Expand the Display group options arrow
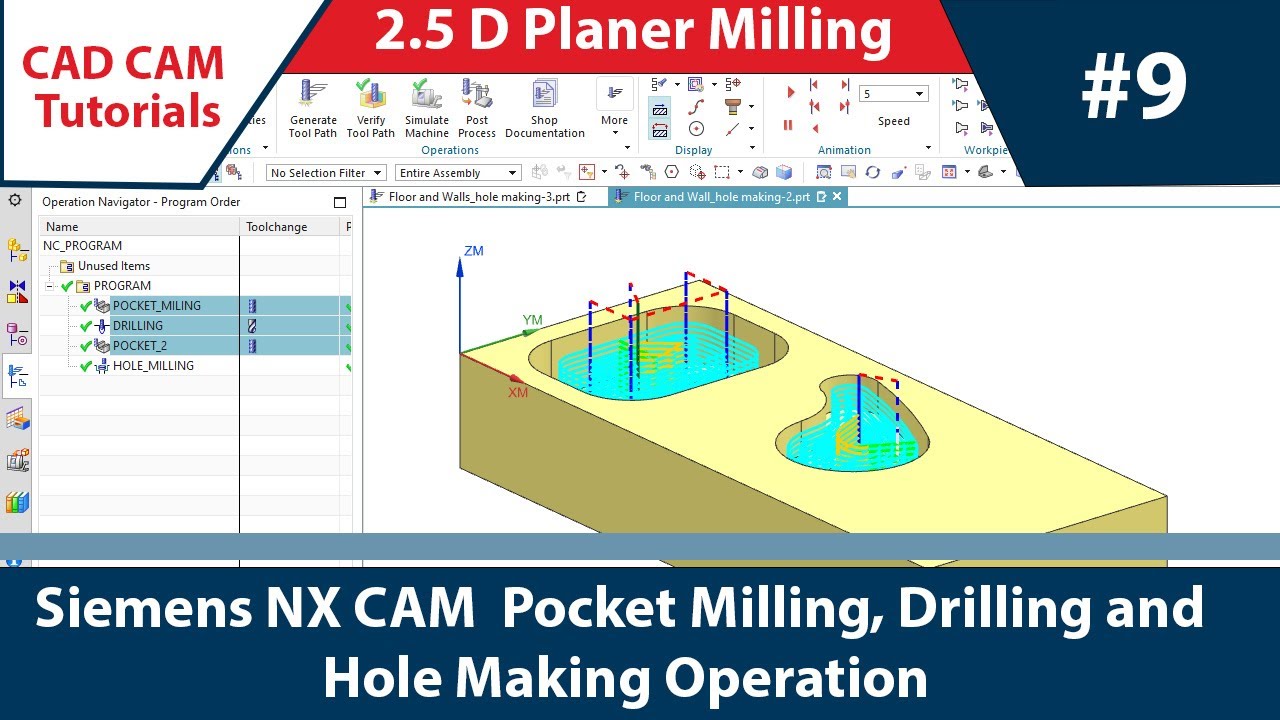This screenshot has width=1280, height=720. pyautogui.click(x=751, y=149)
